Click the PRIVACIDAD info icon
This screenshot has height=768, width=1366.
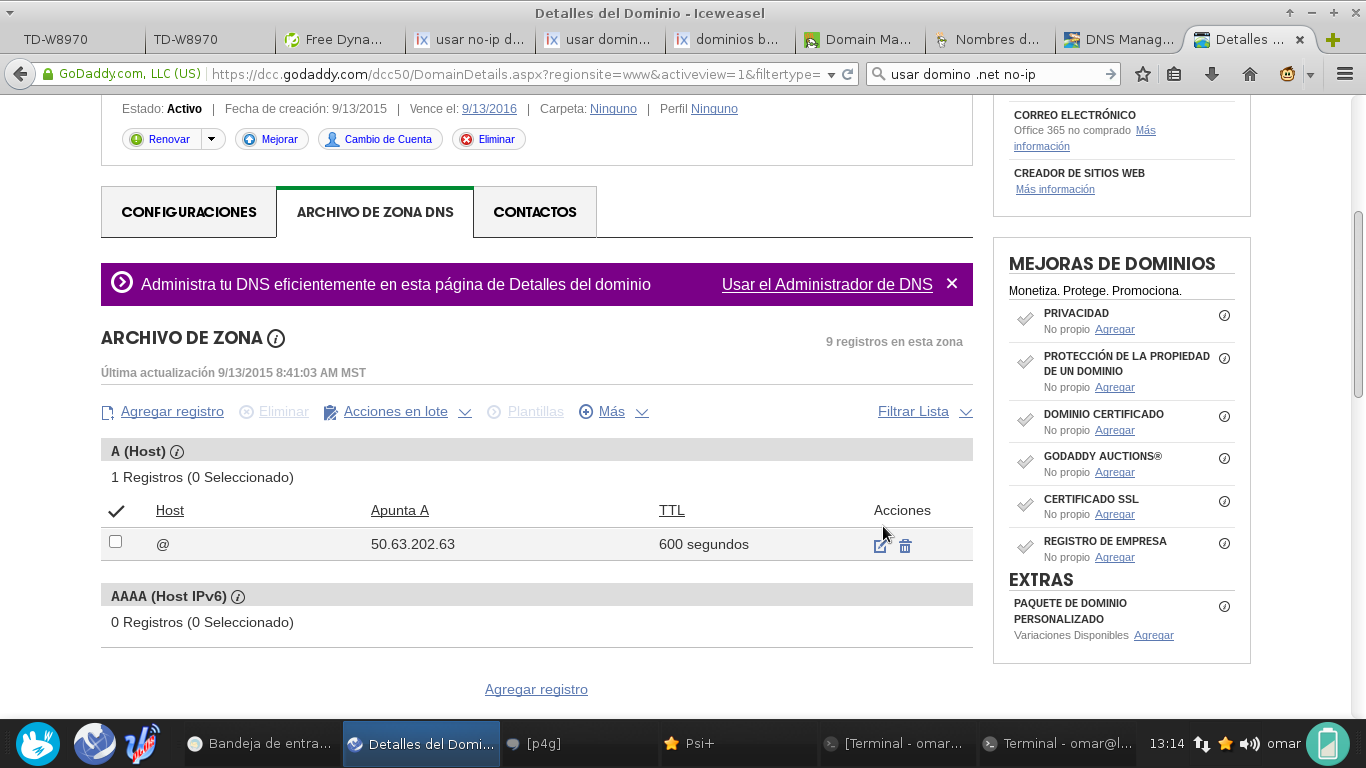(x=1224, y=315)
